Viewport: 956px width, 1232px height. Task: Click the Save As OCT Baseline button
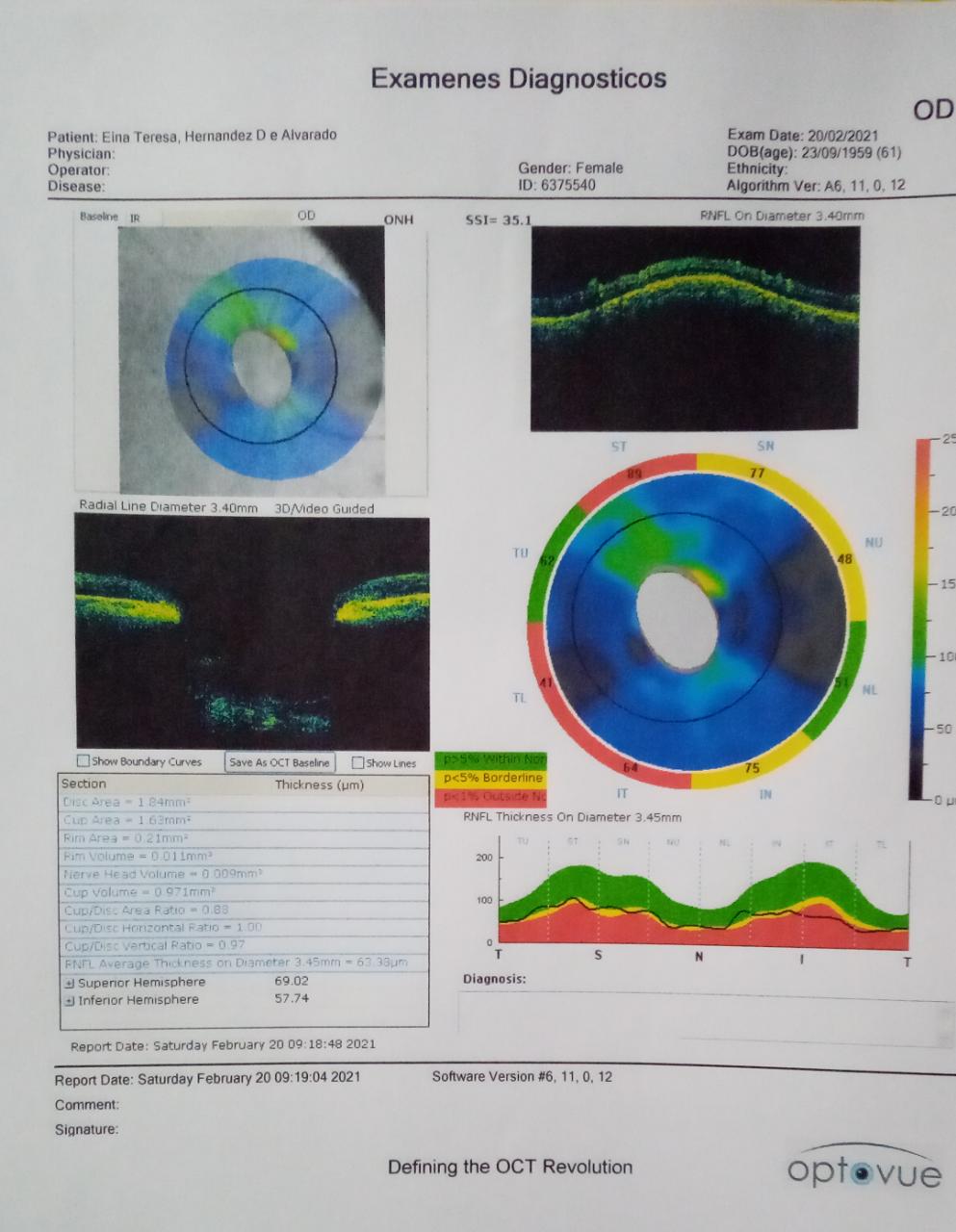tap(279, 762)
